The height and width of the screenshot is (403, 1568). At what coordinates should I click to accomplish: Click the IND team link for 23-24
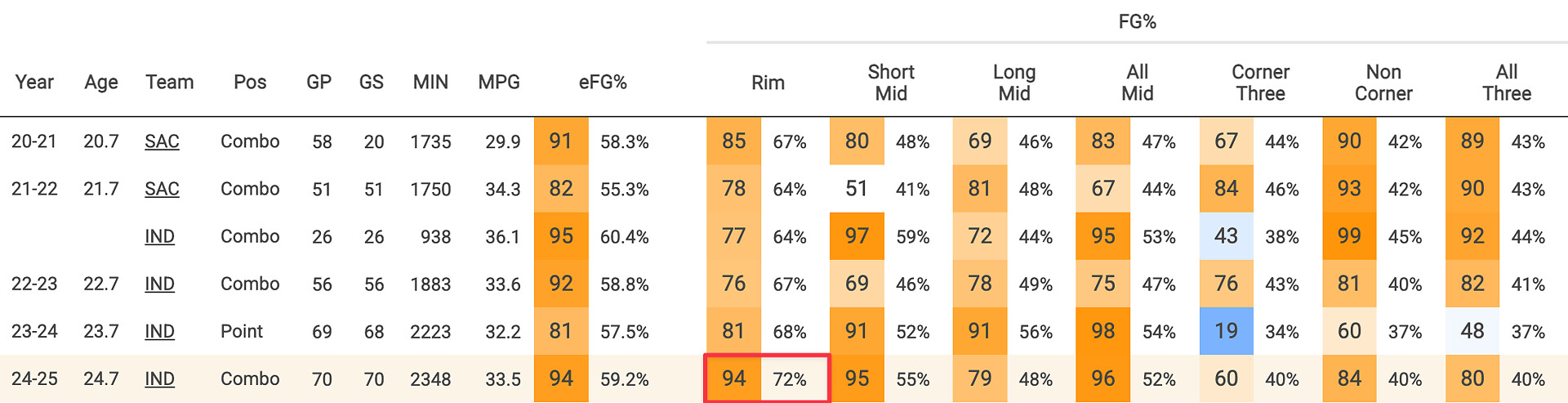pos(159,331)
